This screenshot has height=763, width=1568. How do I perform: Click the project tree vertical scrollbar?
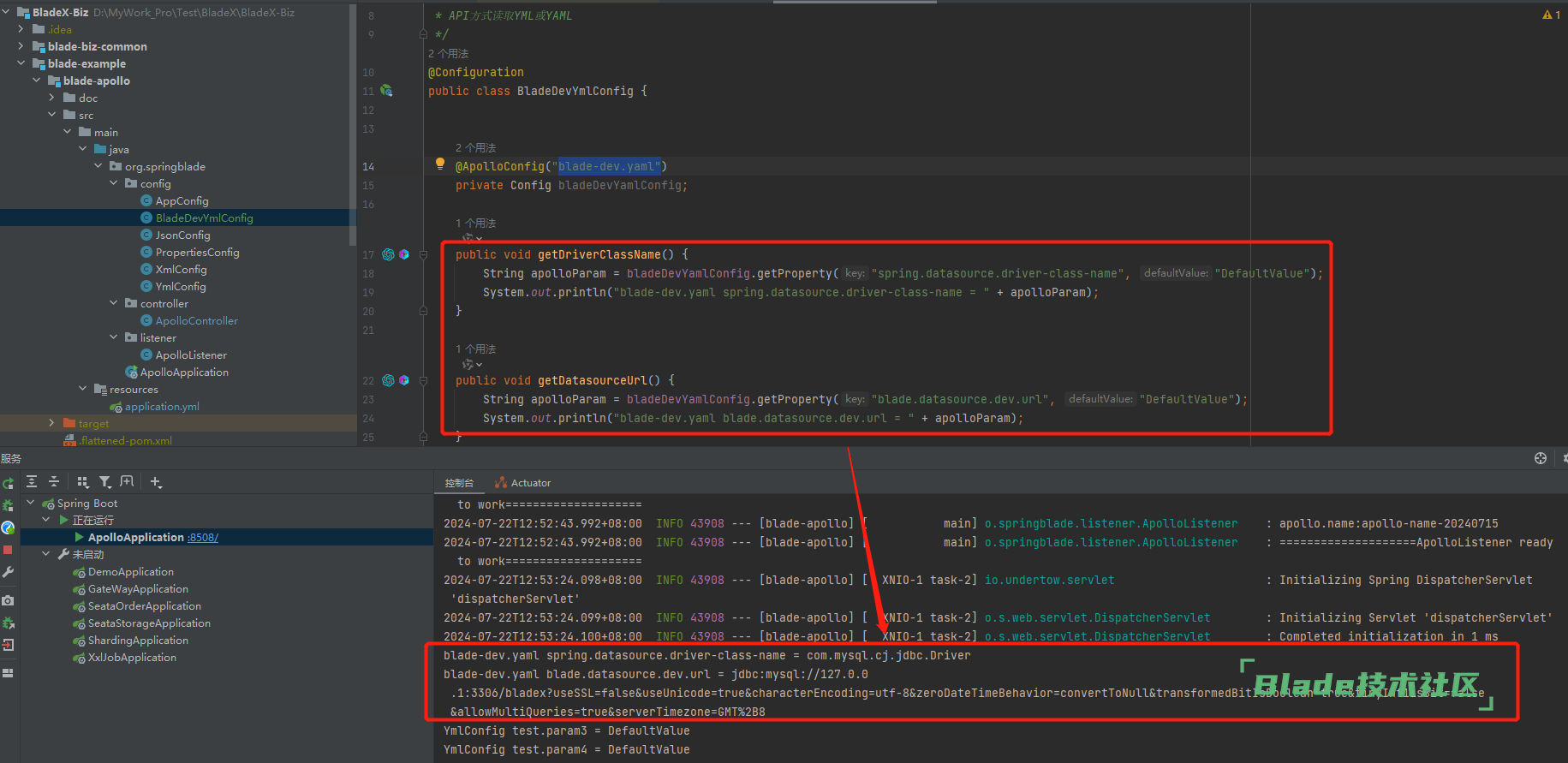[353, 124]
